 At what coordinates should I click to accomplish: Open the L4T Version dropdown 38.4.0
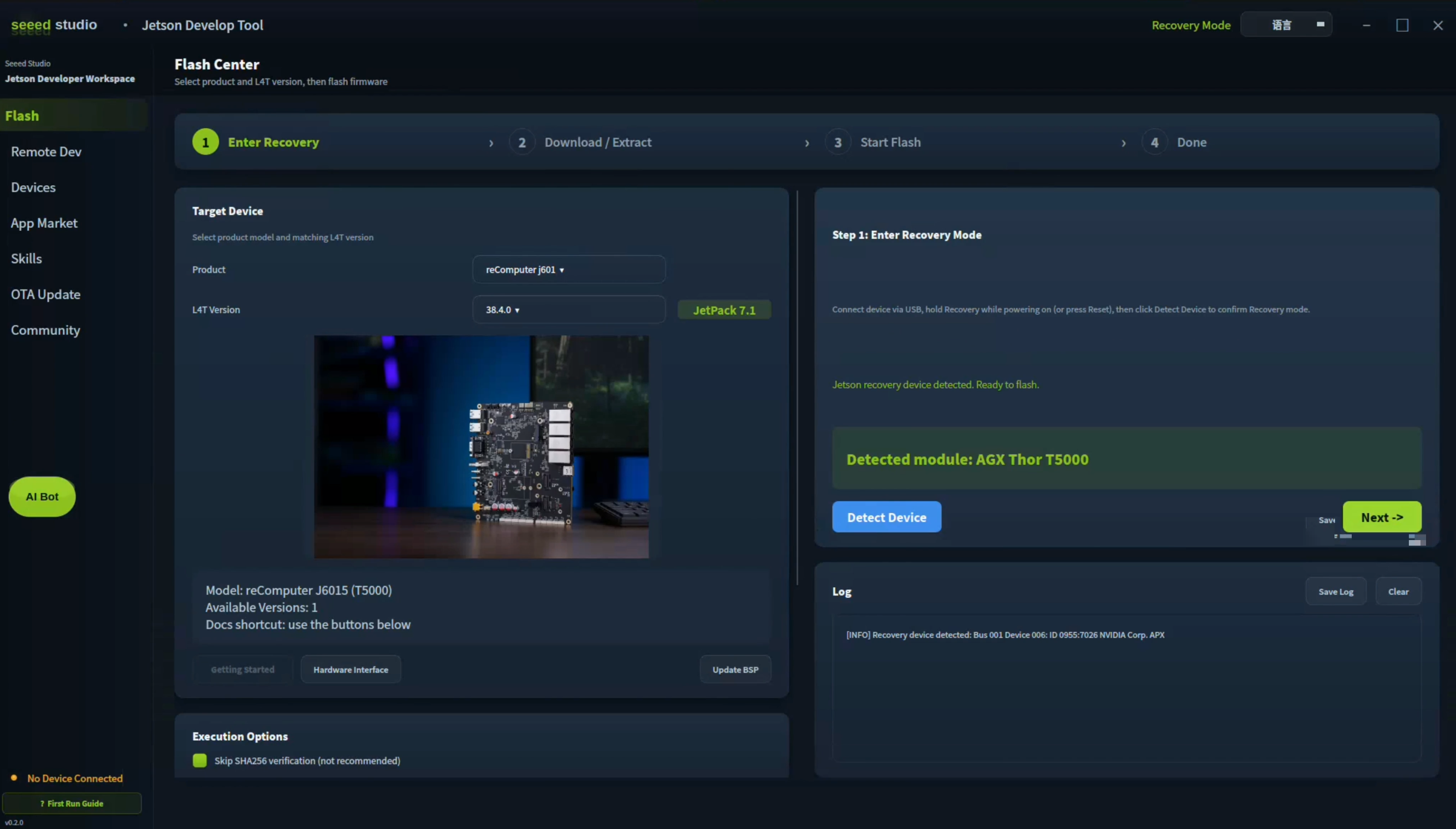pyautogui.click(x=569, y=310)
